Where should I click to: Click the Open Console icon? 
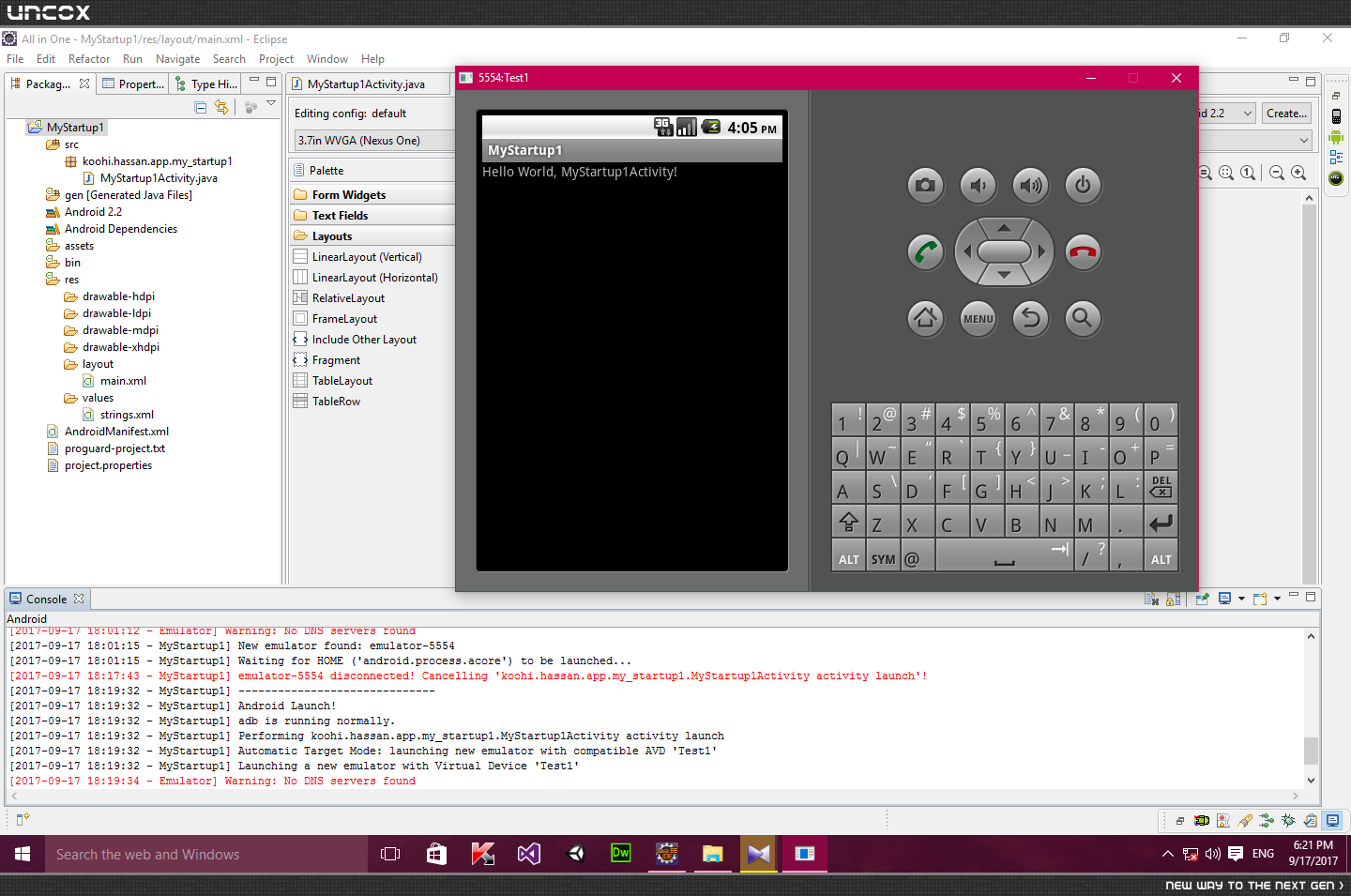[x=1260, y=599]
